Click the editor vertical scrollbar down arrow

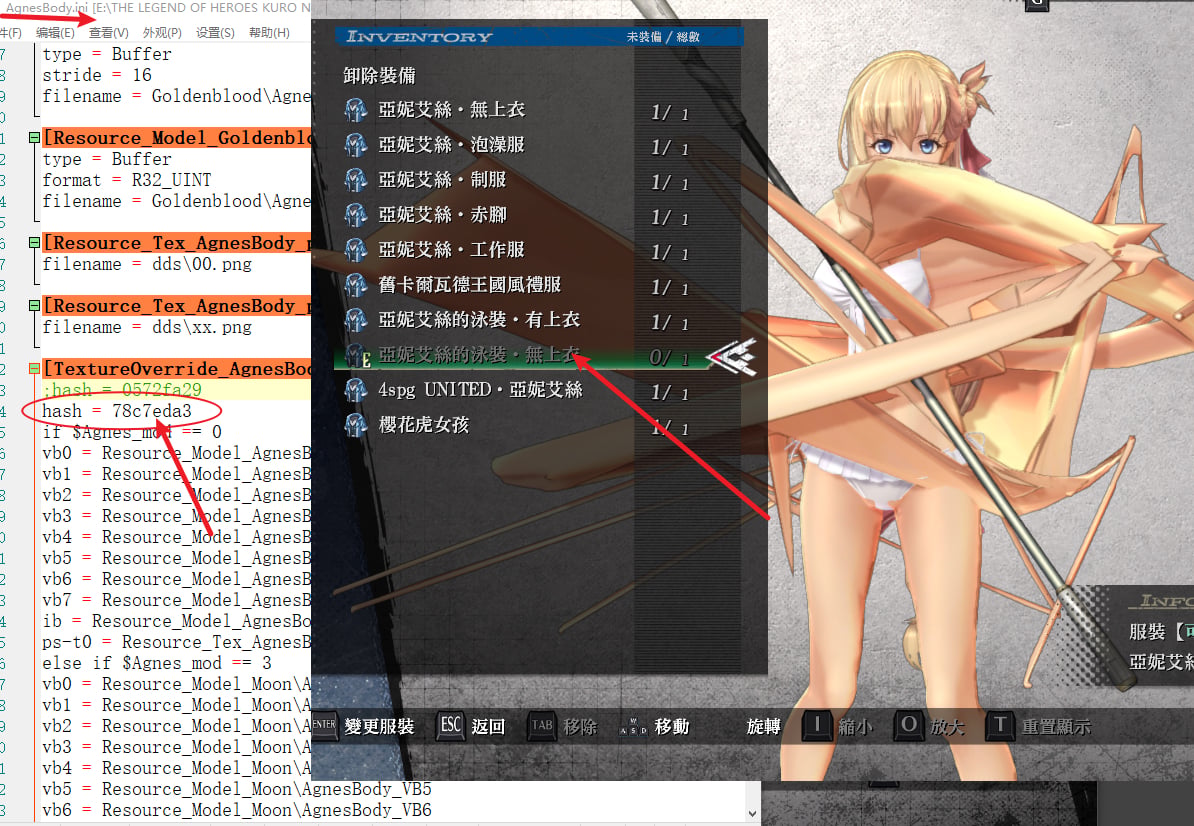[752, 813]
